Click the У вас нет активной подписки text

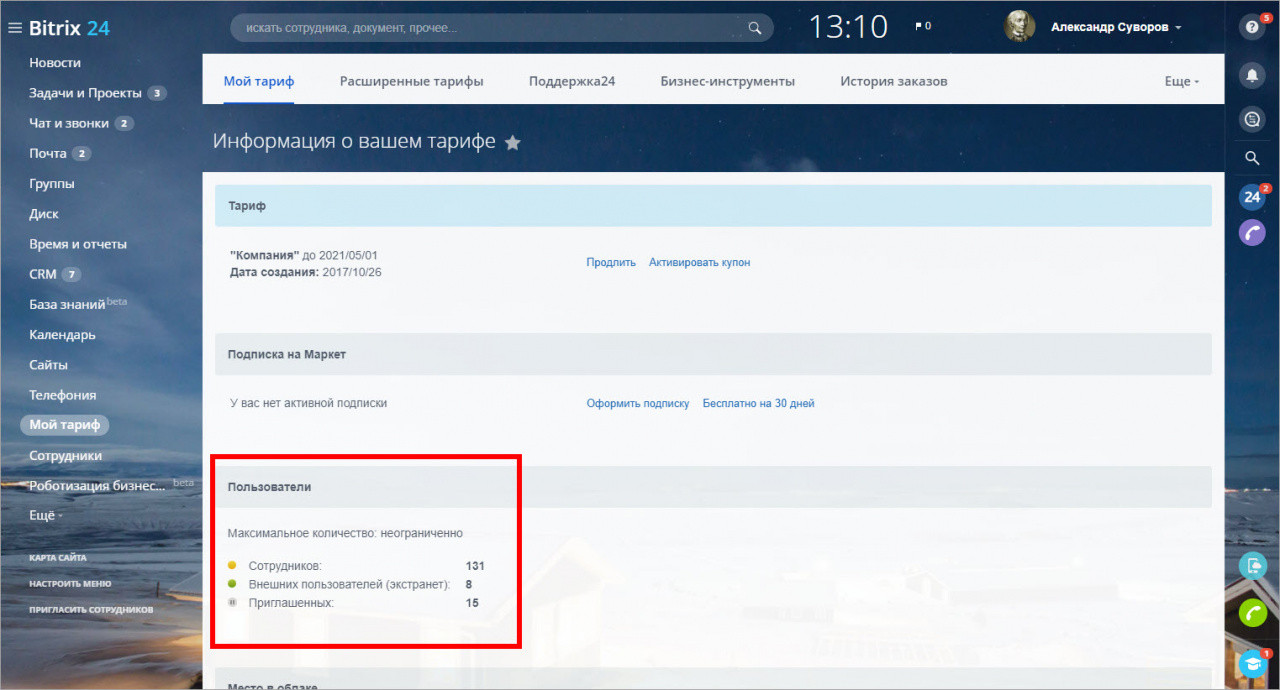point(308,403)
